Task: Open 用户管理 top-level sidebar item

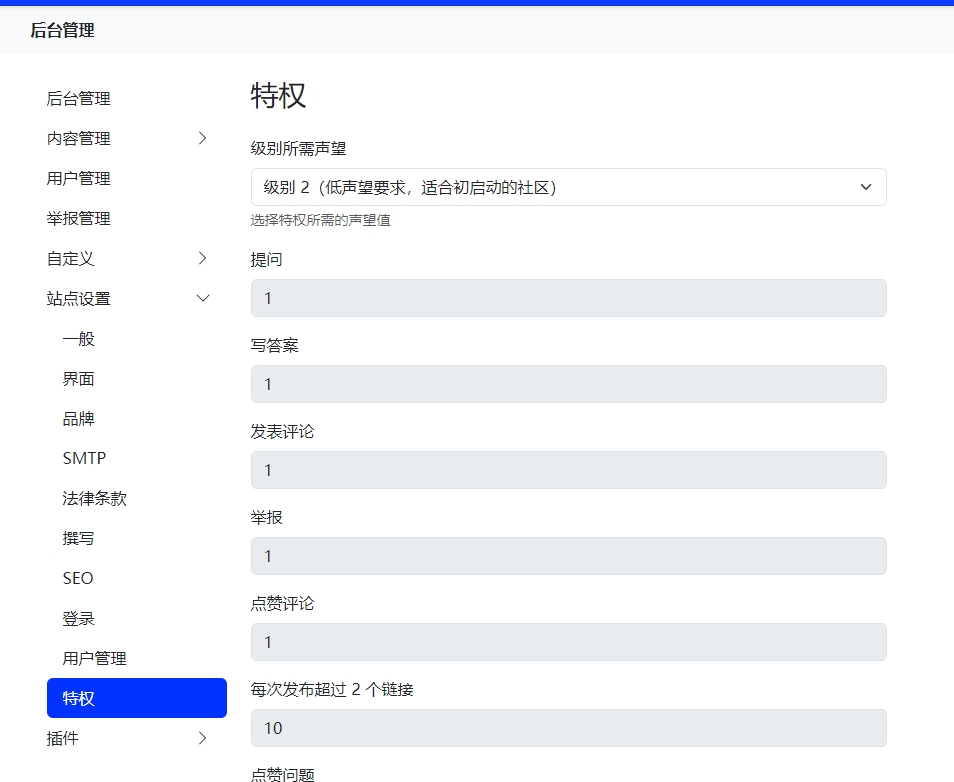Action: click(136, 179)
